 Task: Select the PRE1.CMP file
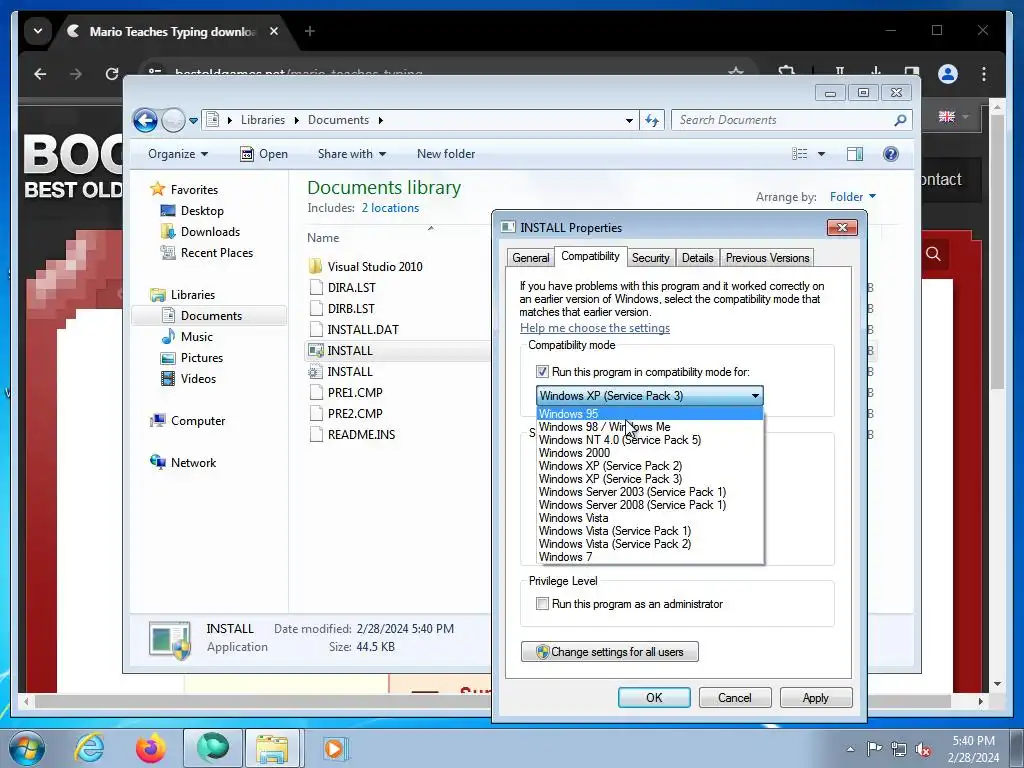pos(355,392)
